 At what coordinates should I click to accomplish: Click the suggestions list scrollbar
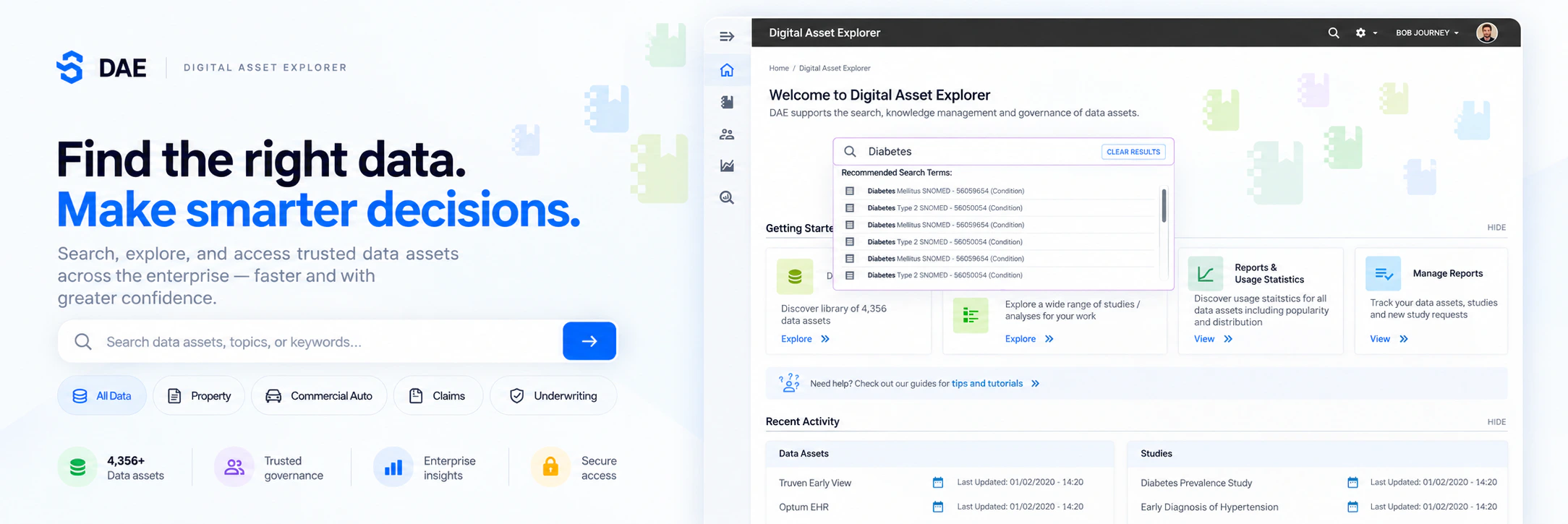1164,205
